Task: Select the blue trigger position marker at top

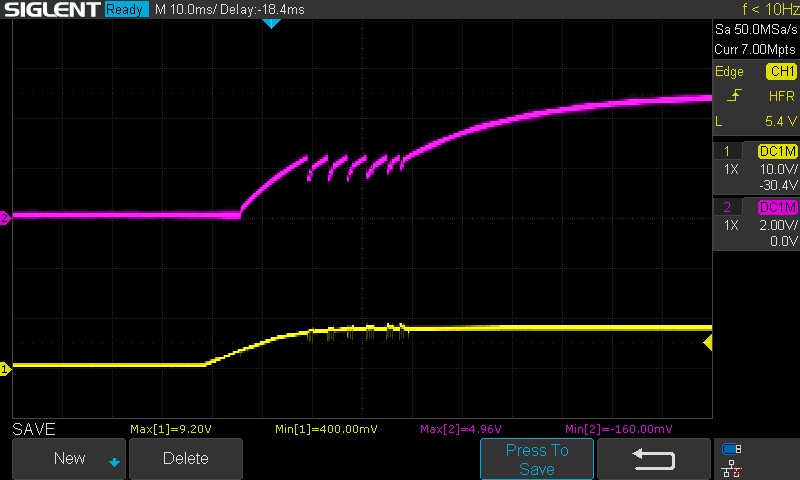Action: click(271, 23)
